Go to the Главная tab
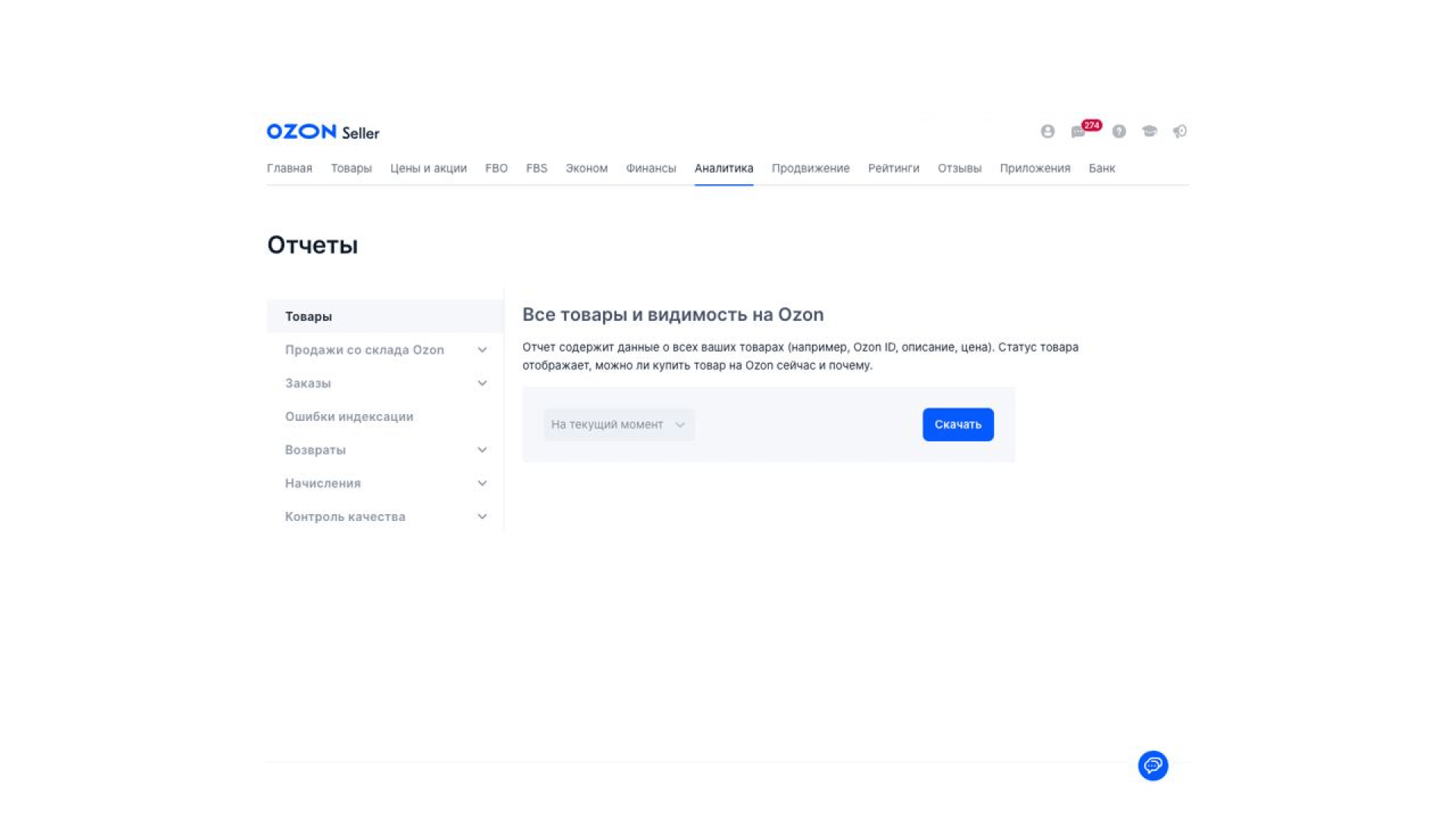The image size is (1456, 819). tap(290, 168)
